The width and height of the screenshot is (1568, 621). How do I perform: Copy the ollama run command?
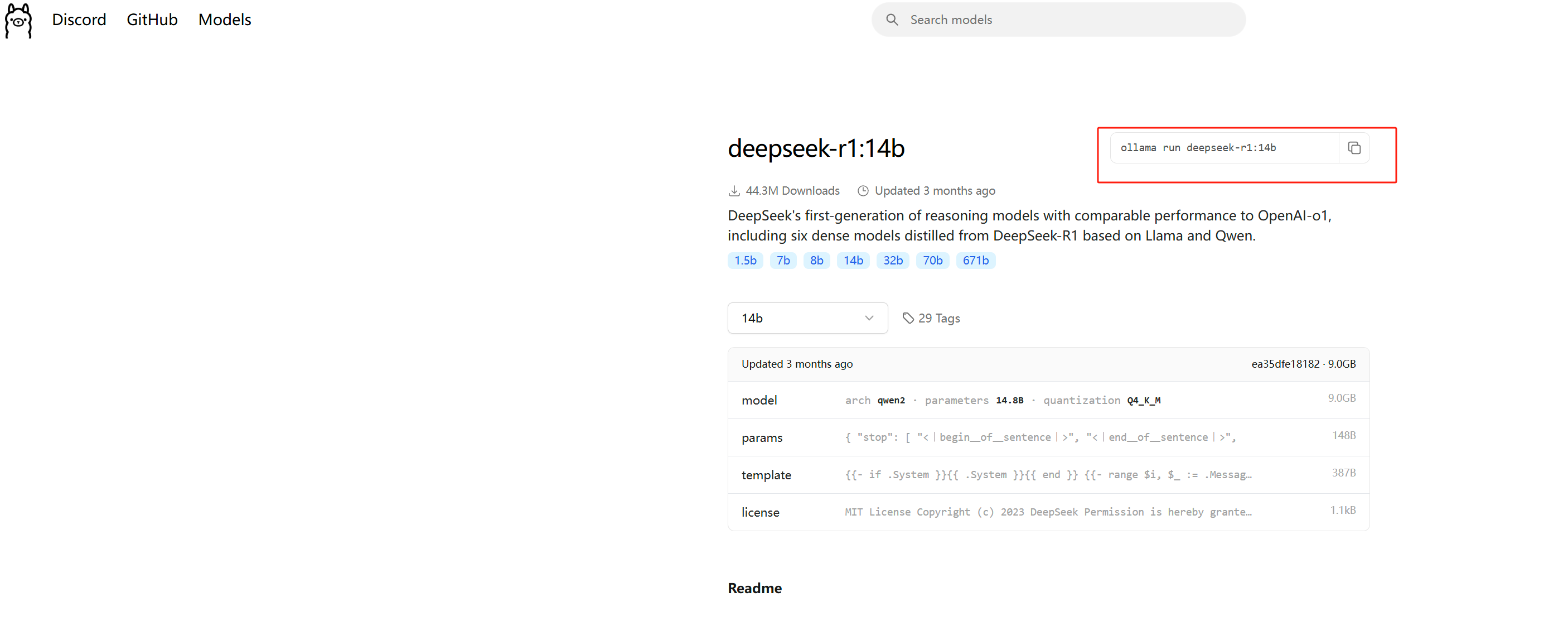(1354, 148)
